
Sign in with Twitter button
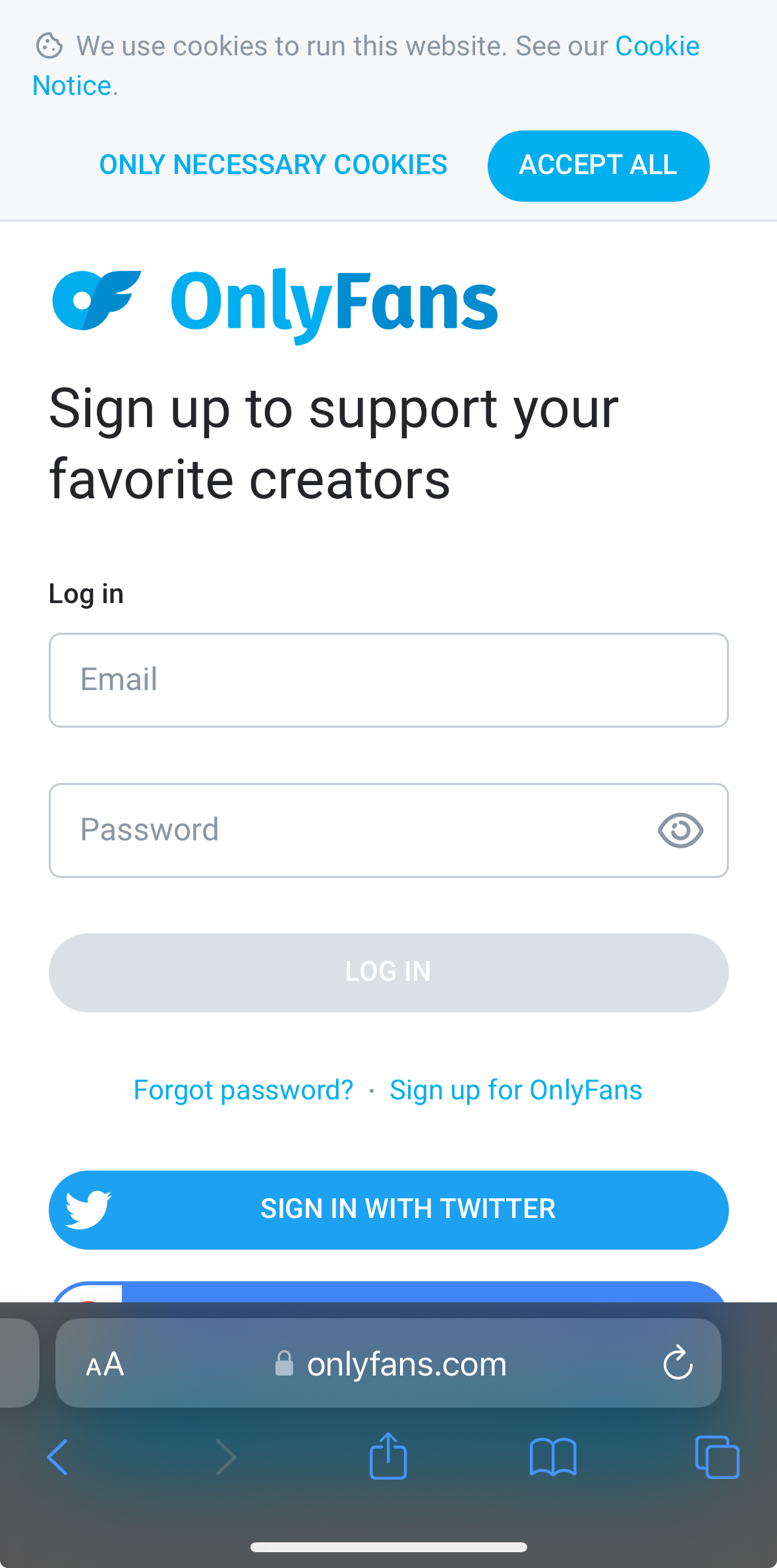point(389,1210)
